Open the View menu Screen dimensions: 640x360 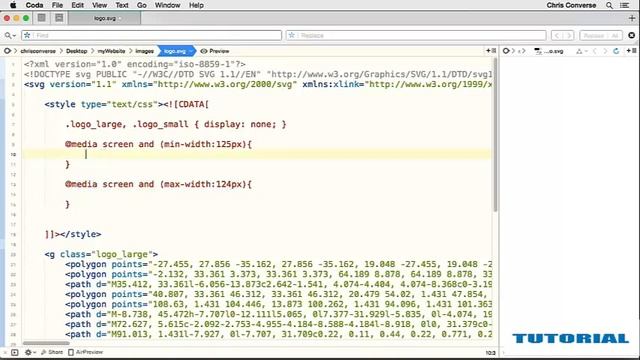(x=99, y=5)
